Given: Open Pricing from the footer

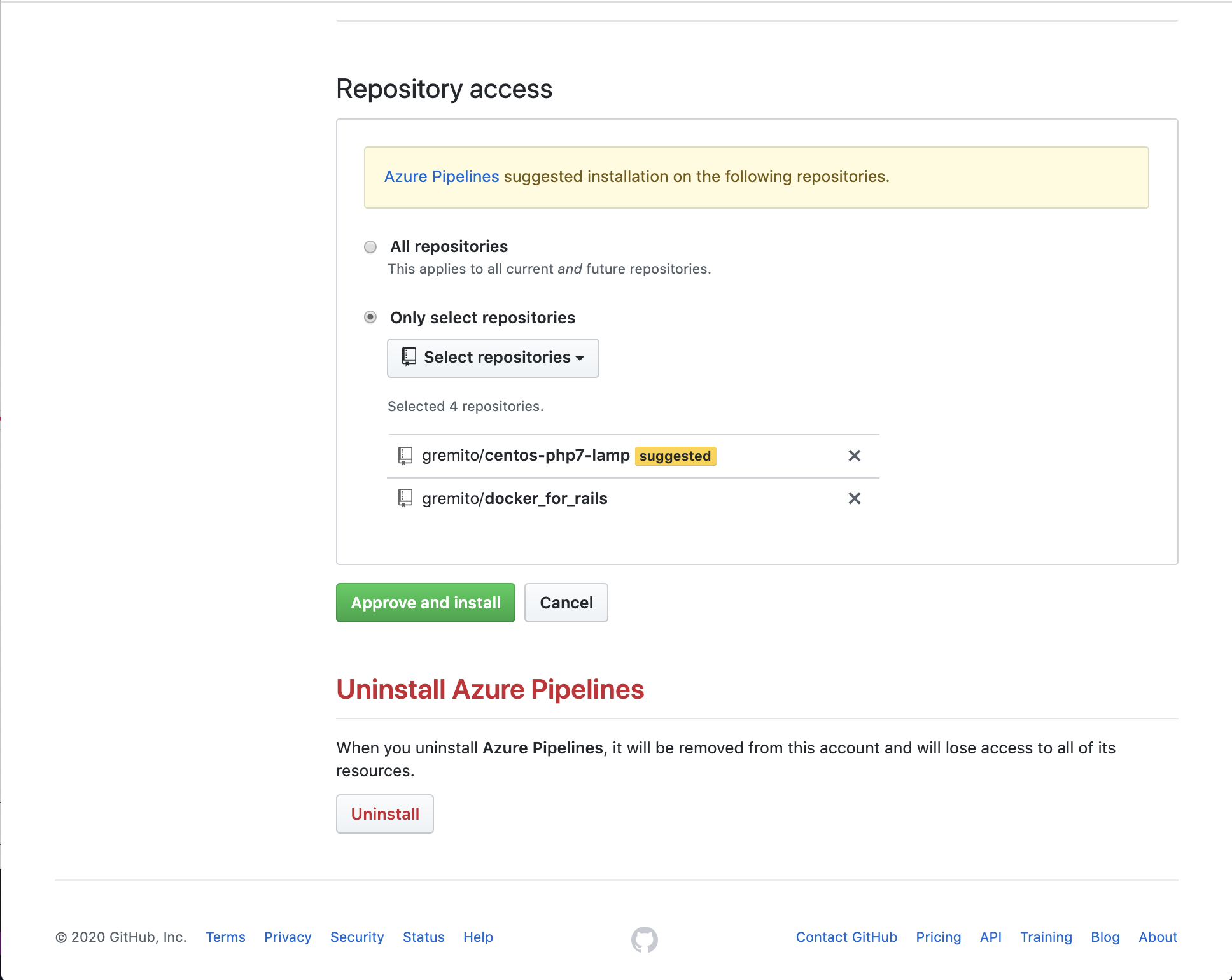Looking at the screenshot, I should pyautogui.click(x=938, y=937).
